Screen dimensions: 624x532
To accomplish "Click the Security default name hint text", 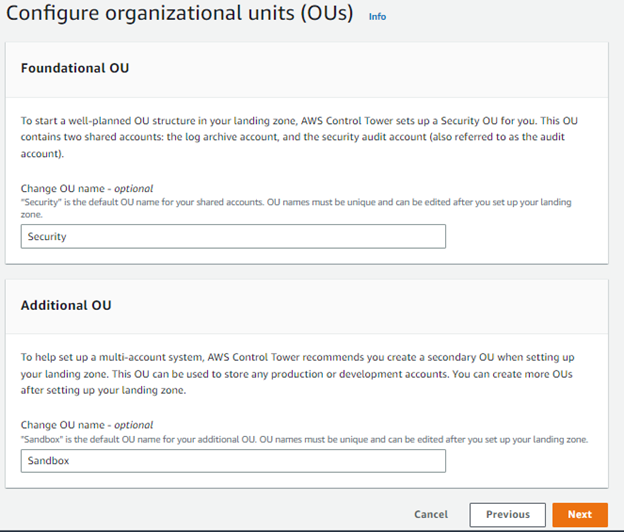I will [x=296, y=208].
